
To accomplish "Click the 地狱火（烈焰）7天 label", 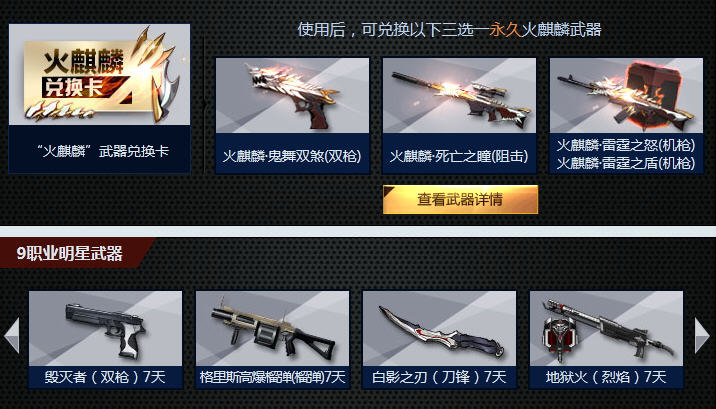I will click(606, 377).
